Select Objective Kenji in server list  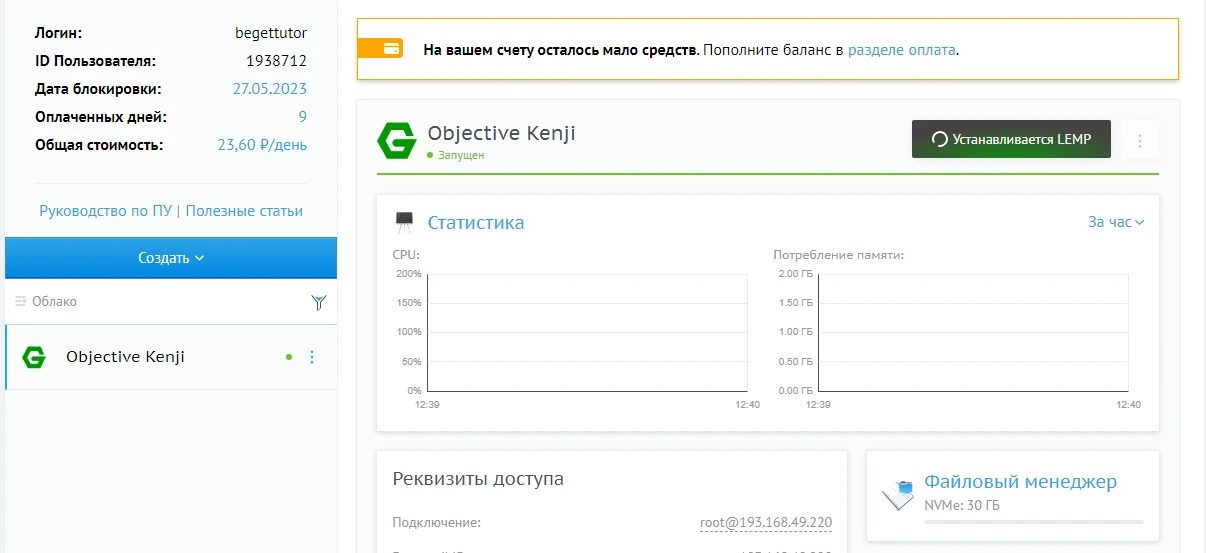point(171,357)
